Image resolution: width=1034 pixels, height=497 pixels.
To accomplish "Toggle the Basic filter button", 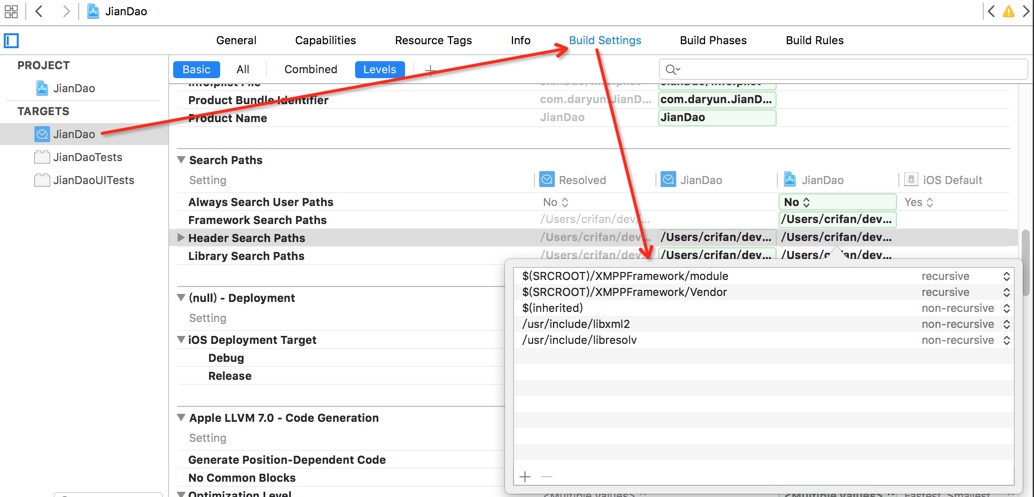I will click(196, 70).
